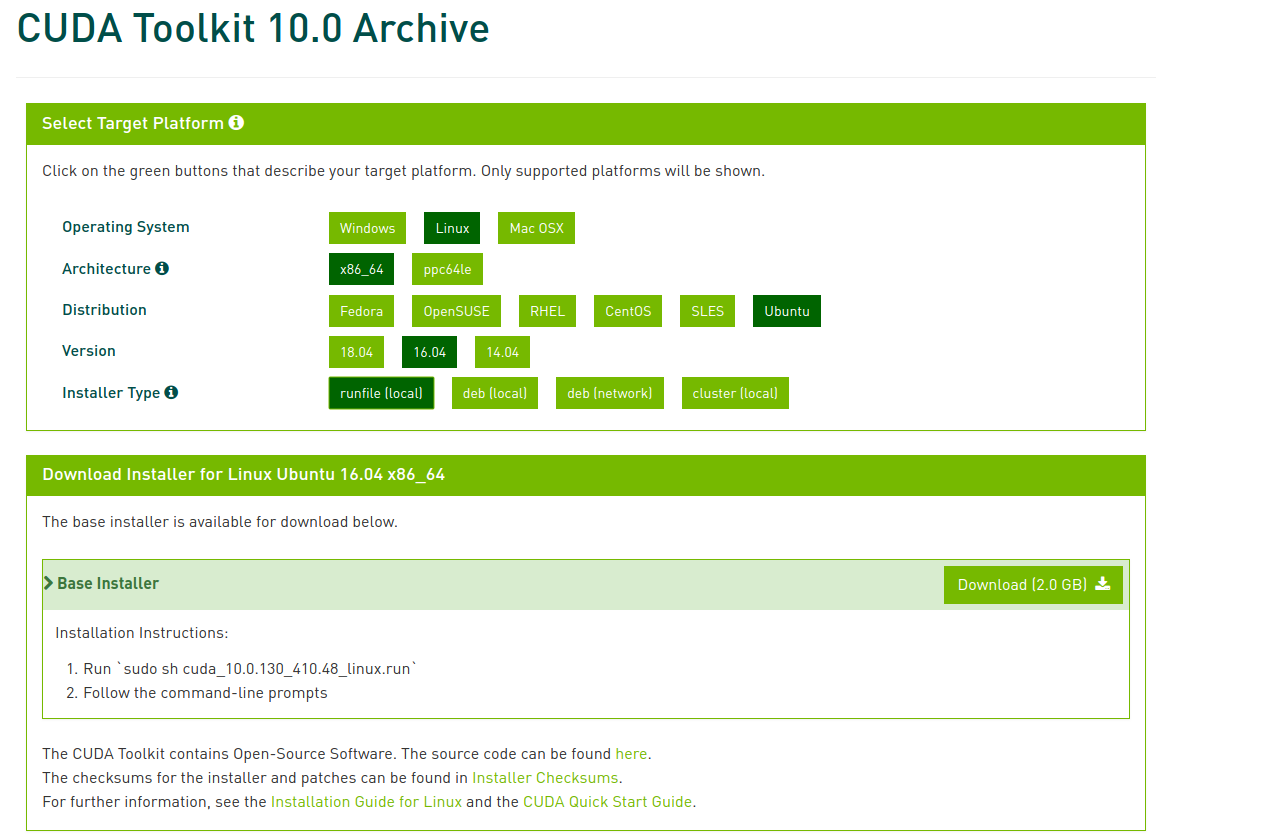Open Installation Guide for Linux link
1280x837 pixels.
(x=366, y=802)
